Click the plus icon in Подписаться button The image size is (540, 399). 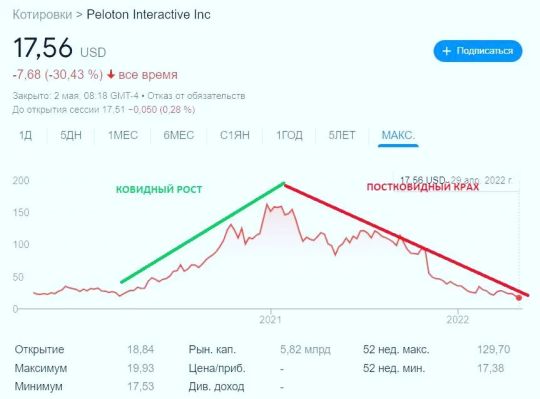click(x=446, y=51)
